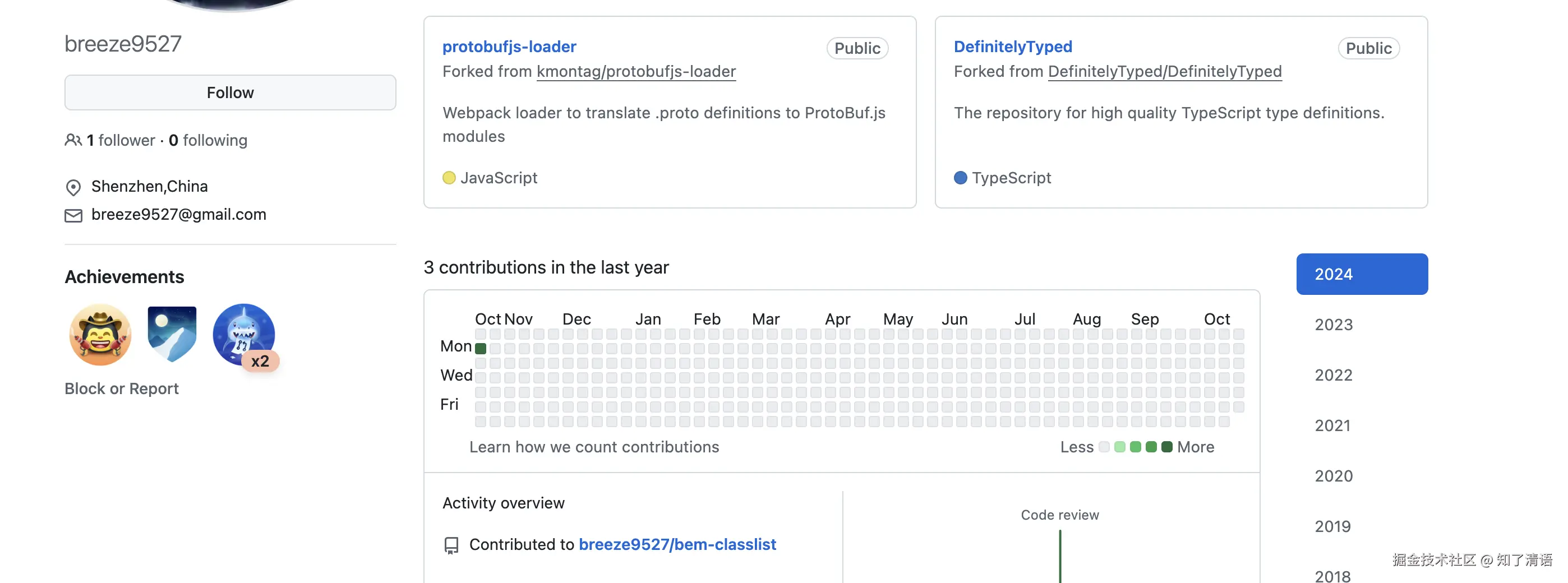Click the Arctic Code Vault achievement badge
This screenshot has width=1568, height=583.
(x=172, y=334)
